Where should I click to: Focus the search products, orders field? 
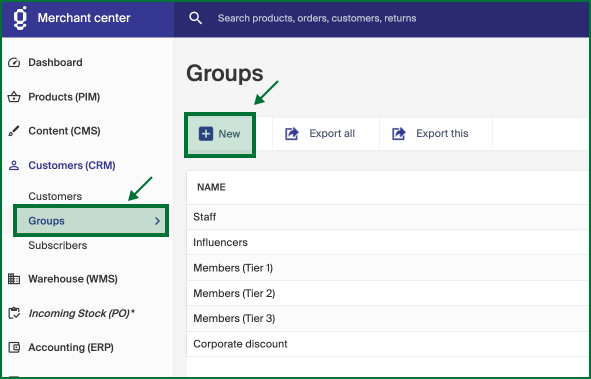(x=317, y=18)
